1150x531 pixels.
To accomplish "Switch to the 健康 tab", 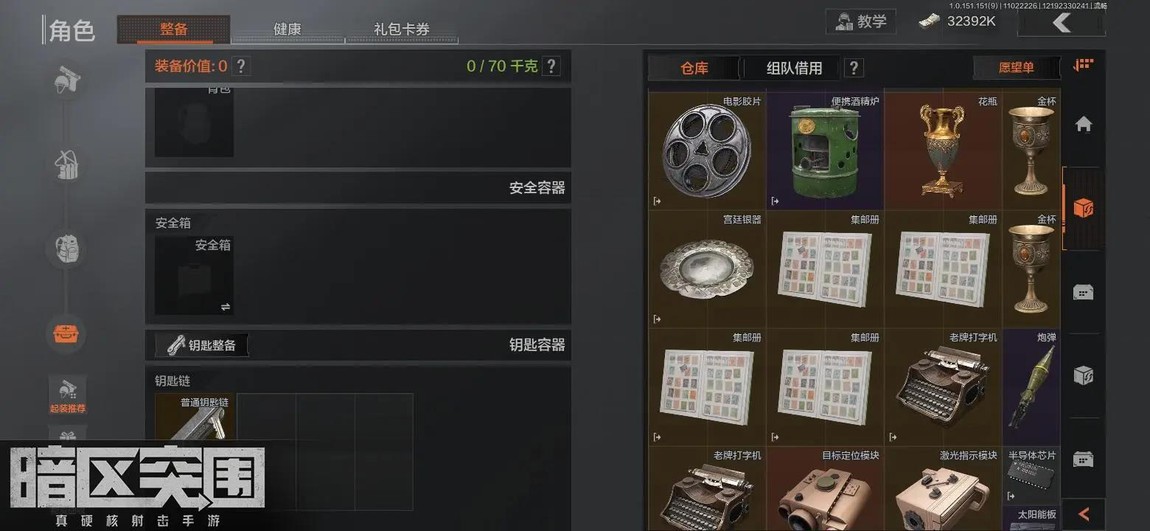I will click(x=288, y=29).
